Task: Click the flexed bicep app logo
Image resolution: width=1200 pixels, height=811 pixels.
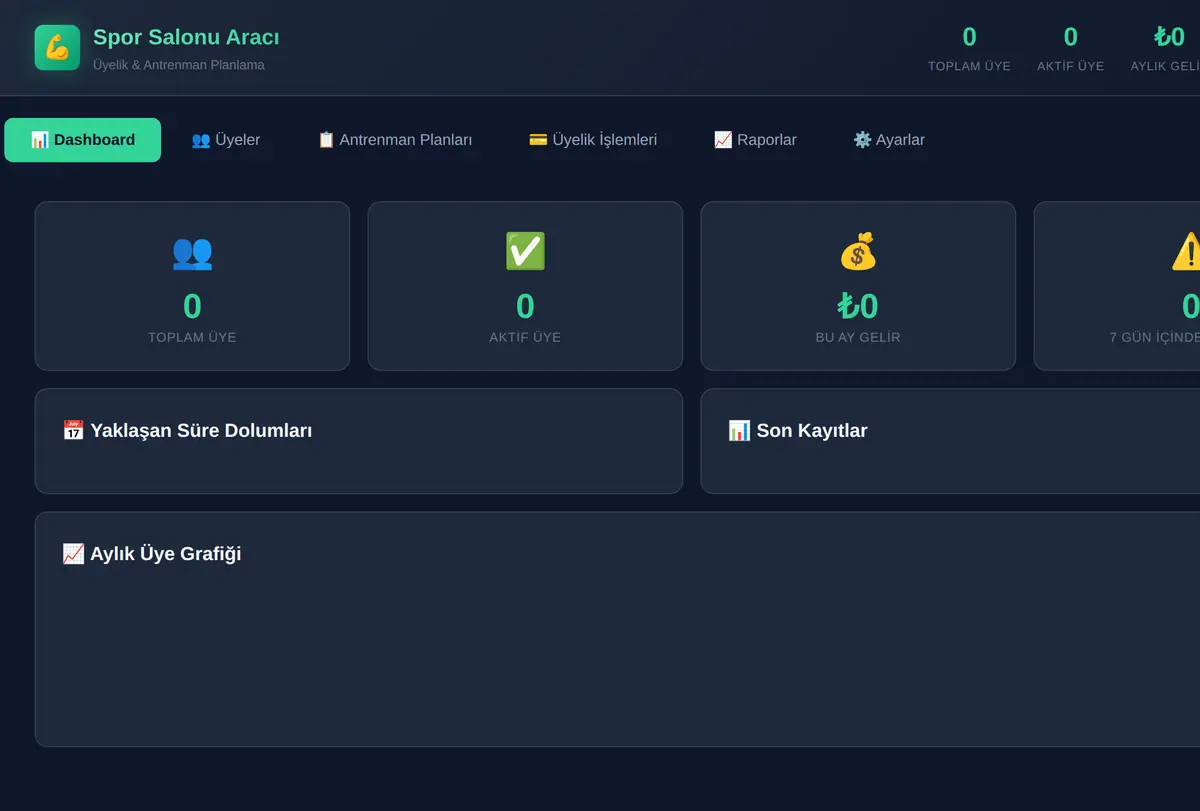Action: click(57, 48)
